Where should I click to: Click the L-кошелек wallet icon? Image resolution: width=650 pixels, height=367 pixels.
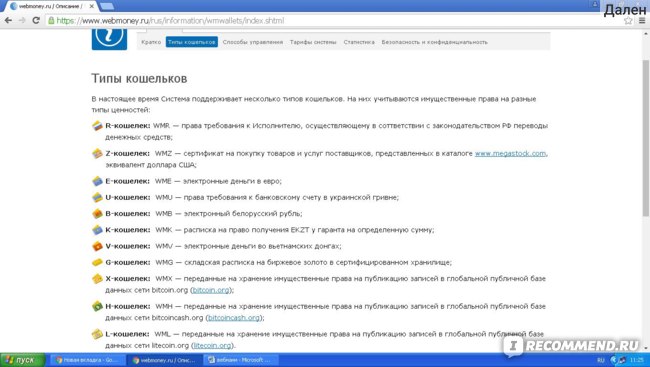click(x=97, y=334)
